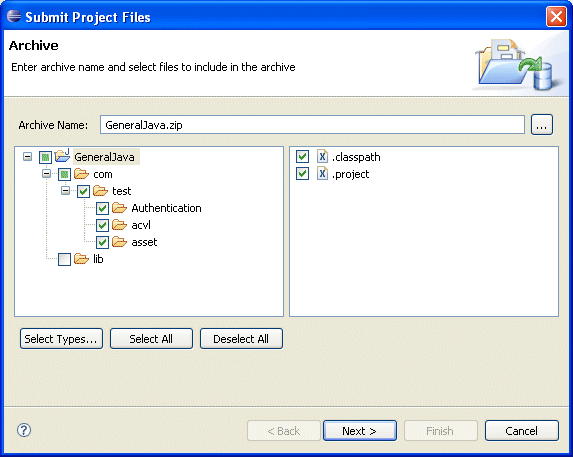Uncheck the acvl folder checkbox
The width and height of the screenshot is (573, 457).
[102, 225]
